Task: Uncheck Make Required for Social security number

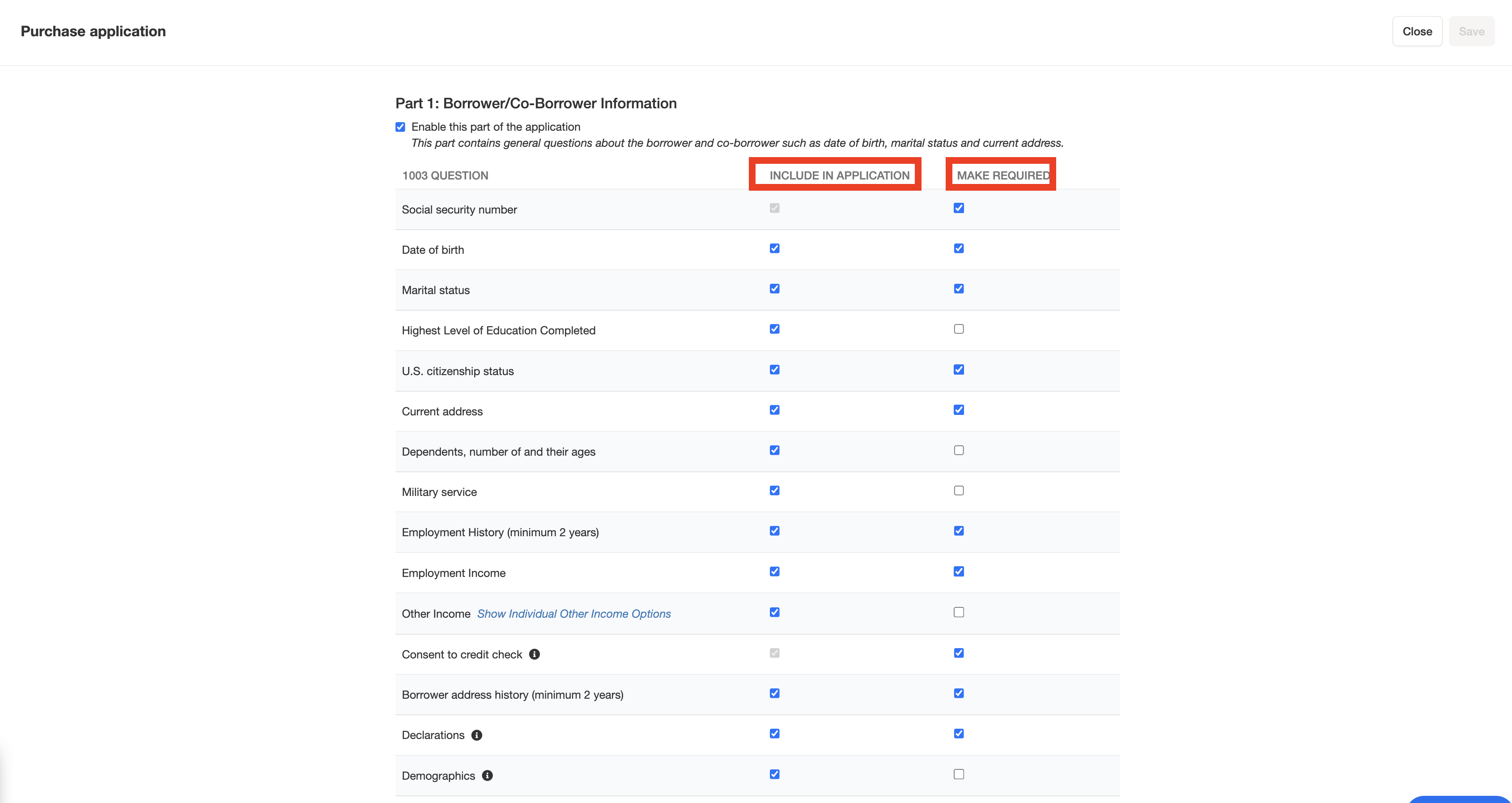Action: click(x=959, y=208)
